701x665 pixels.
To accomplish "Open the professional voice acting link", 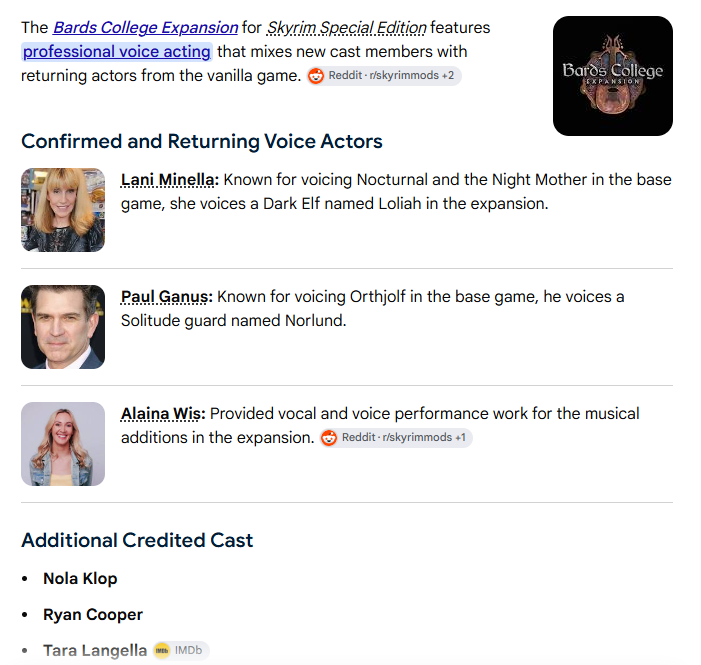I will tap(117, 52).
